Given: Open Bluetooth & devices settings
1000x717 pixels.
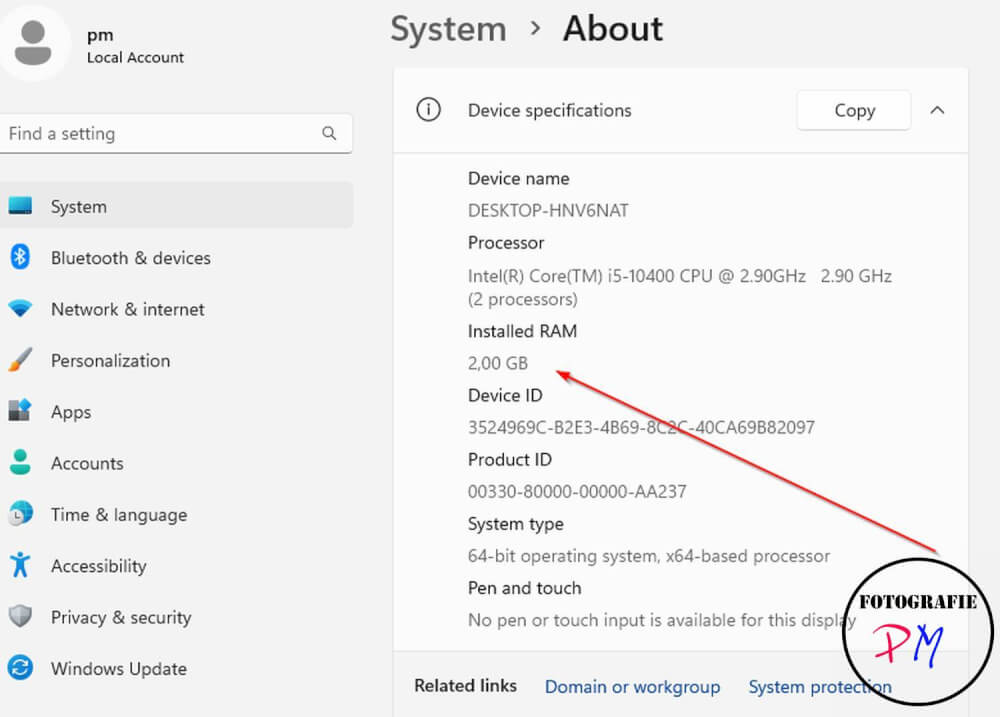Looking at the screenshot, I should [x=176, y=257].
